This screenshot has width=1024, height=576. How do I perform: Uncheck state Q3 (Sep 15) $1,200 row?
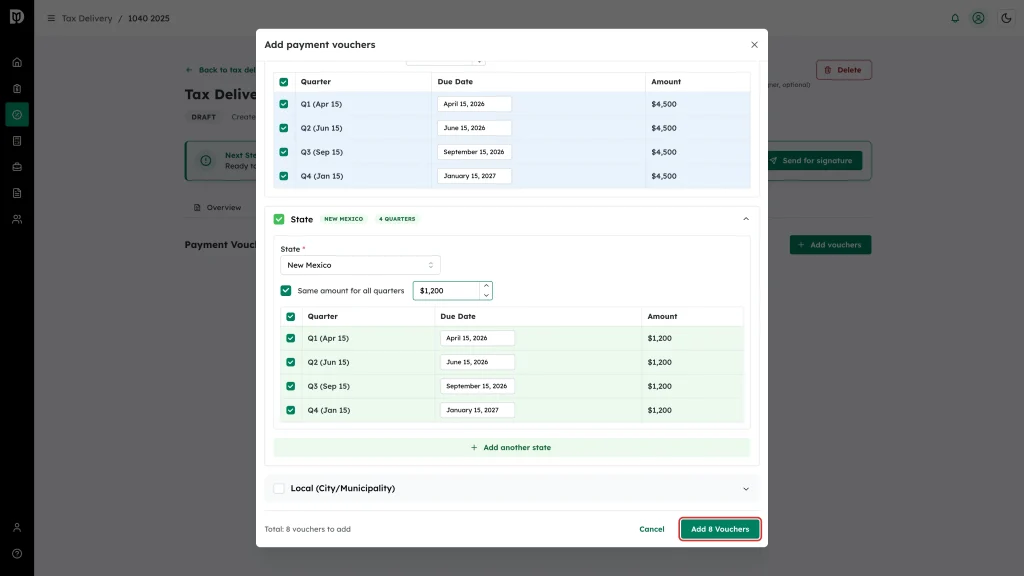[x=291, y=387]
